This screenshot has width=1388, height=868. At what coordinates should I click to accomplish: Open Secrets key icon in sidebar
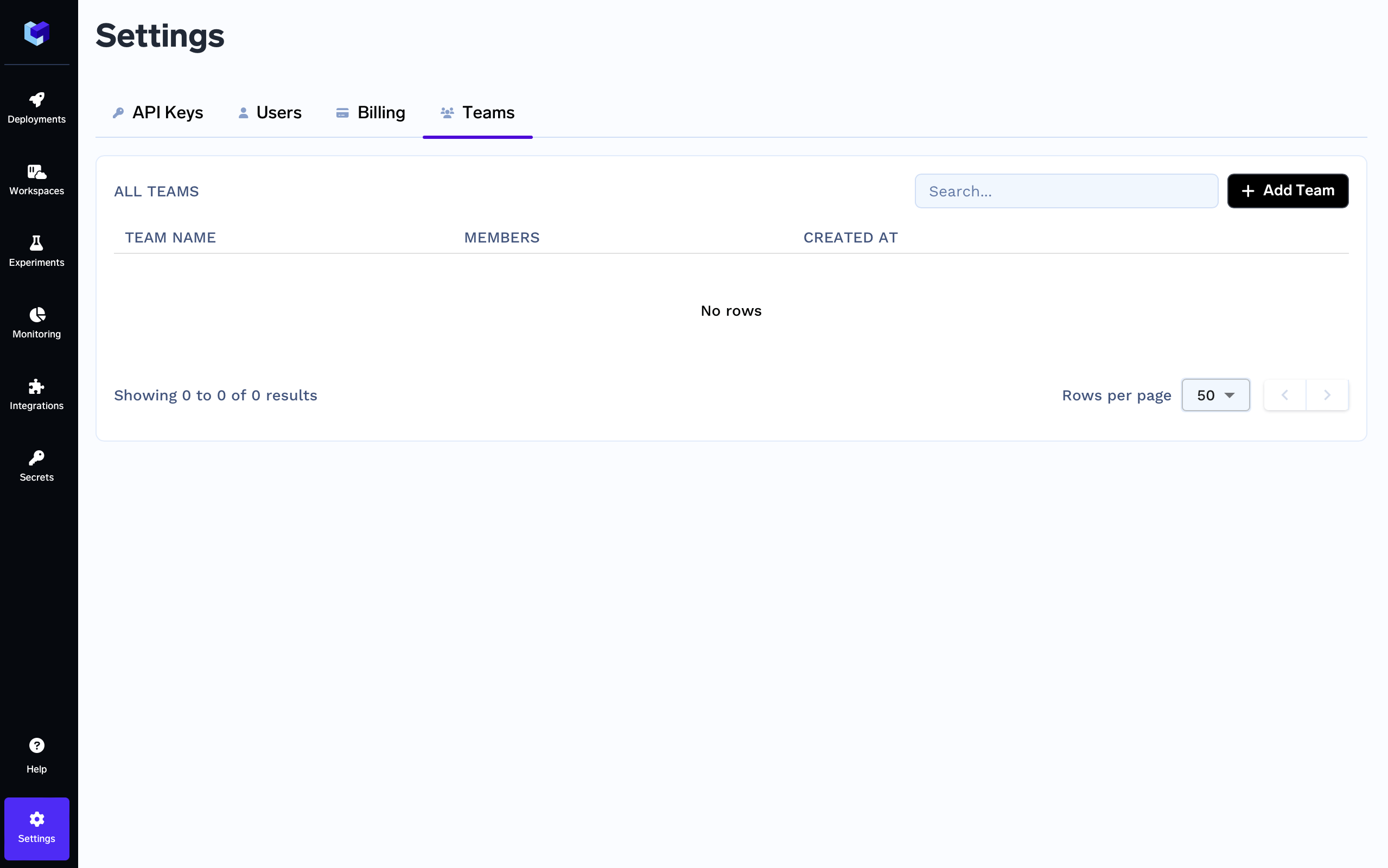37,458
